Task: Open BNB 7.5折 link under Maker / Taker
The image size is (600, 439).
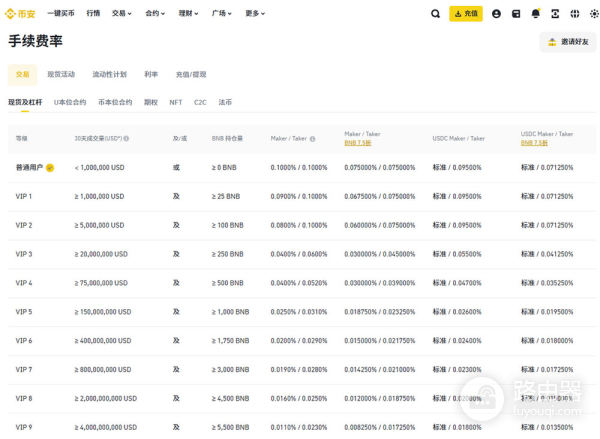Action: (x=357, y=143)
